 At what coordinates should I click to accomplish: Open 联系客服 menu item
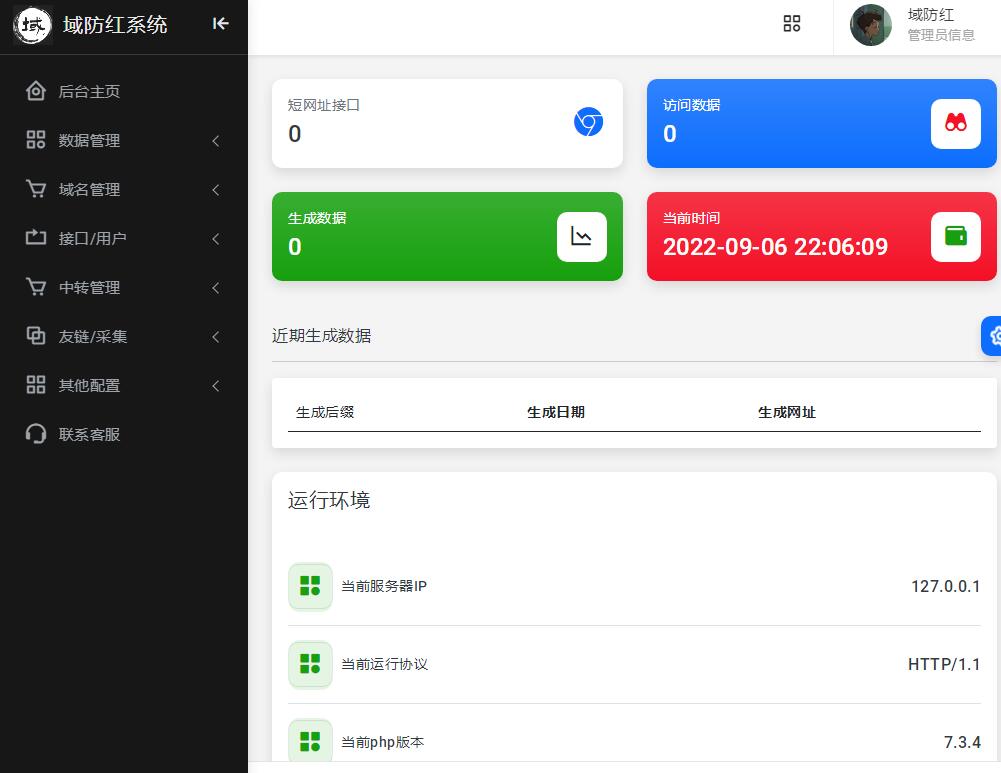89,435
